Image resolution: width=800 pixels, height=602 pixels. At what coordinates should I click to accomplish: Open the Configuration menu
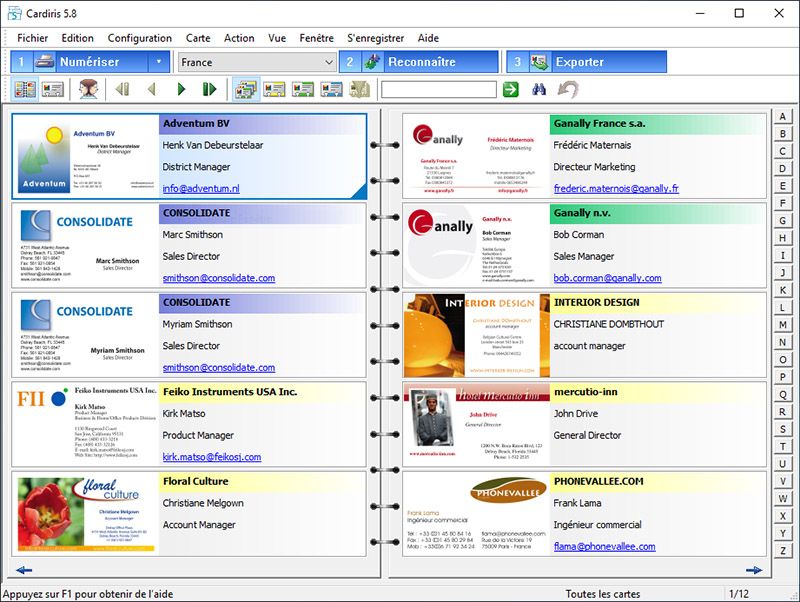click(140, 38)
